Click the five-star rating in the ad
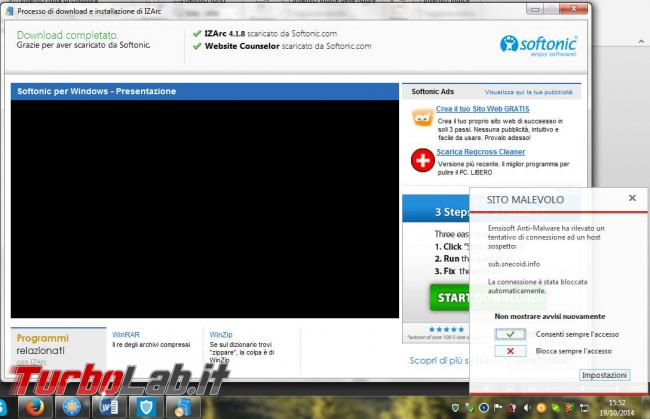650x419 pixels. click(x=446, y=329)
